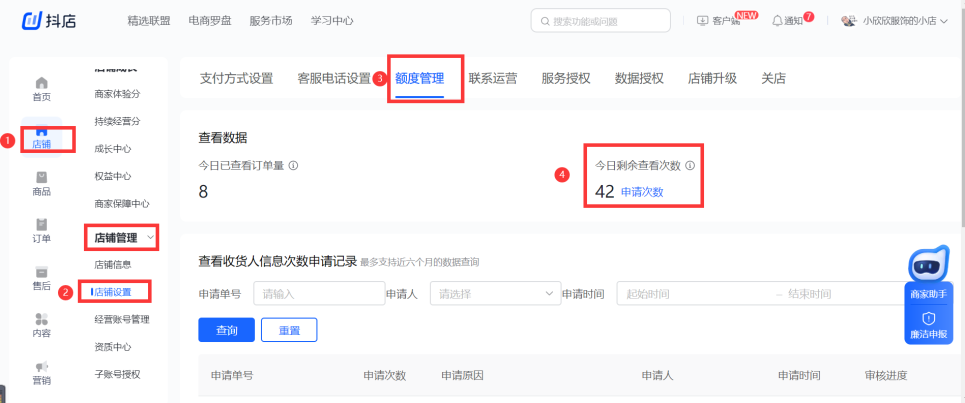Click the 申请次数 link
This screenshot has height=403, width=965.
click(x=642, y=191)
